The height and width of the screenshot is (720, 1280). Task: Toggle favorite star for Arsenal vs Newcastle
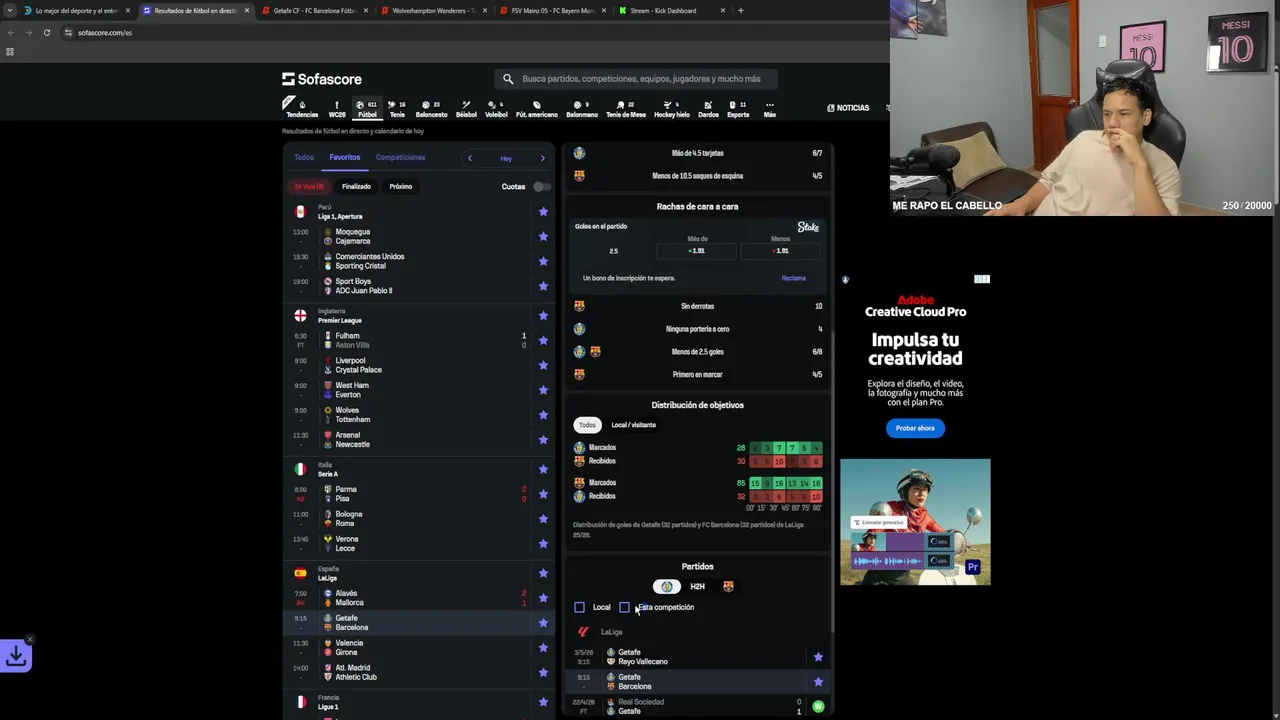click(543, 439)
